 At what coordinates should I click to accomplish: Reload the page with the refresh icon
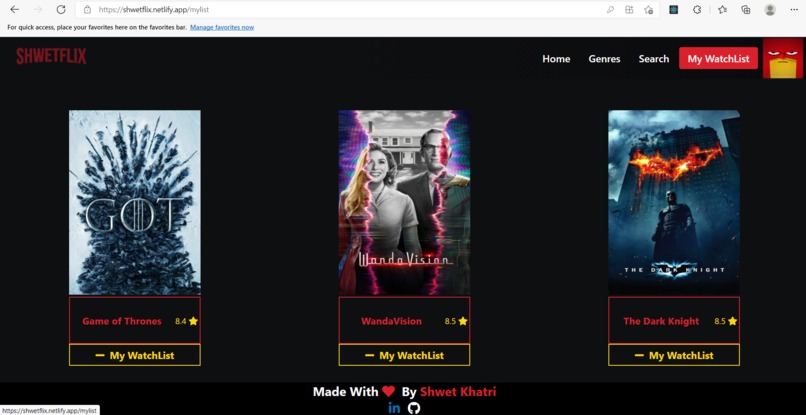click(x=61, y=9)
